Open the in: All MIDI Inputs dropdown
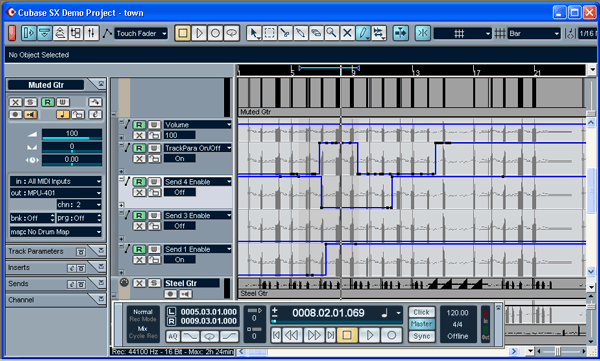Screen dimensions: 600x361 [x=55, y=181]
